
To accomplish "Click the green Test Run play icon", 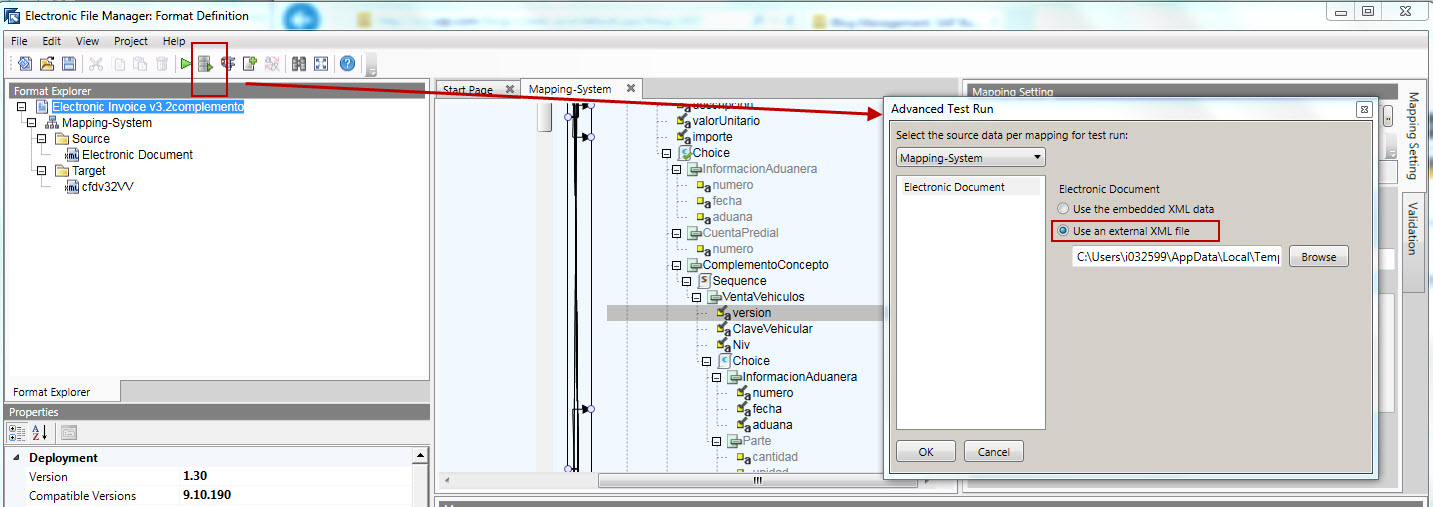I will (x=186, y=64).
